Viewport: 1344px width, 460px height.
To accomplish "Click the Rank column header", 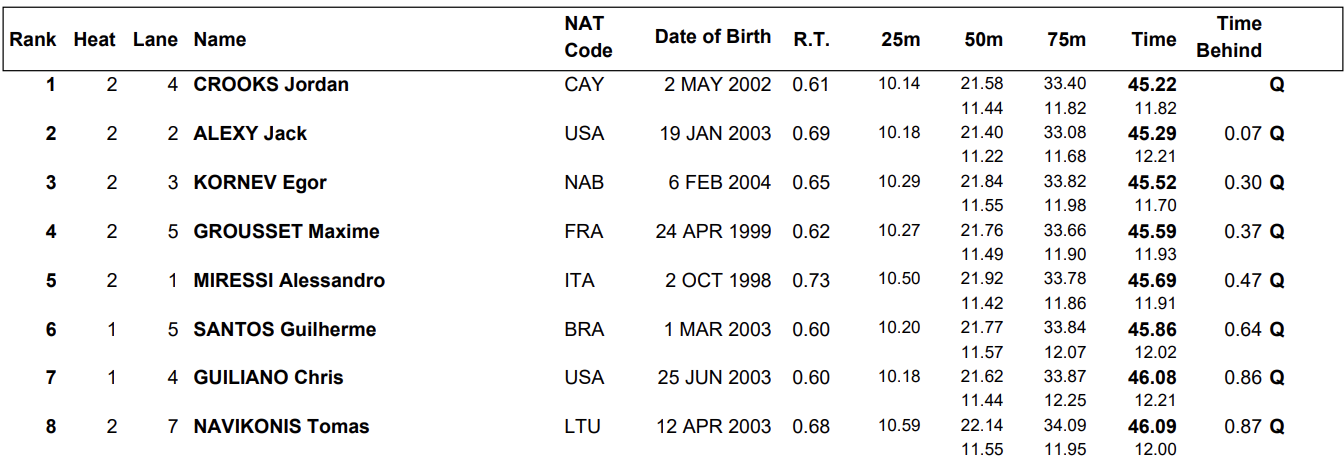I will click(x=32, y=40).
